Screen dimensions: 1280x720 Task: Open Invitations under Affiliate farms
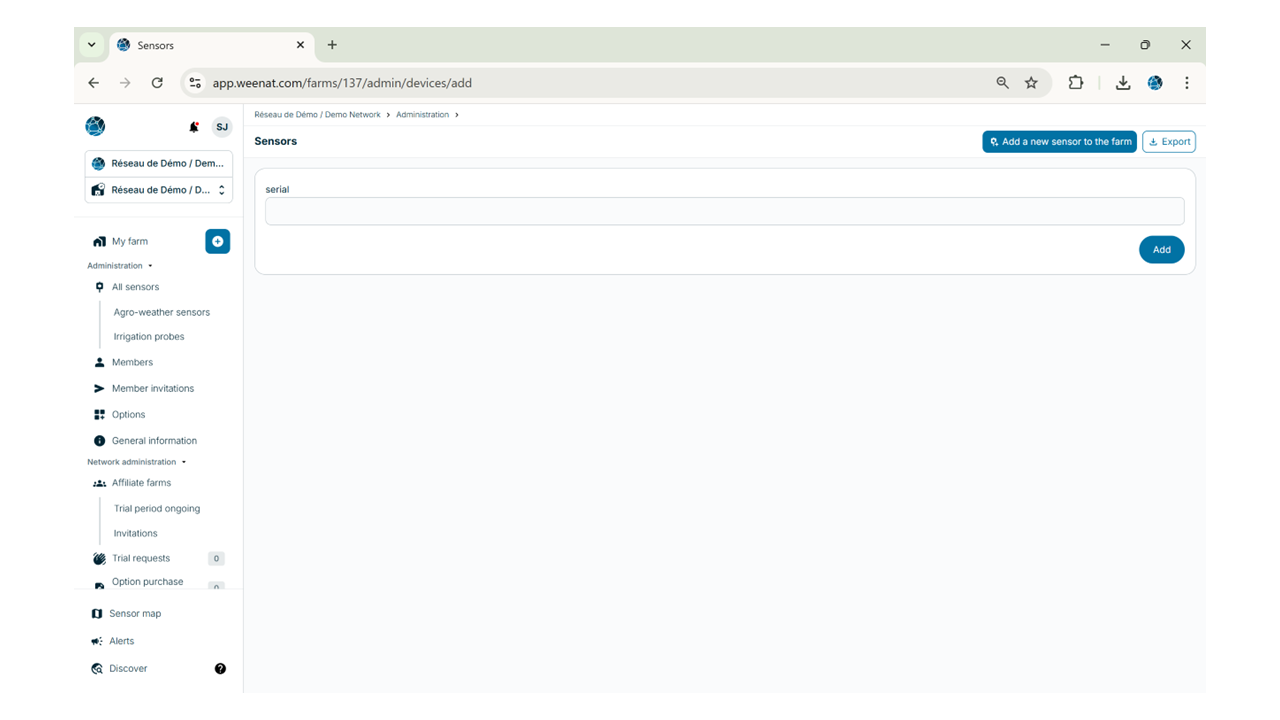(x=136, y=534)
